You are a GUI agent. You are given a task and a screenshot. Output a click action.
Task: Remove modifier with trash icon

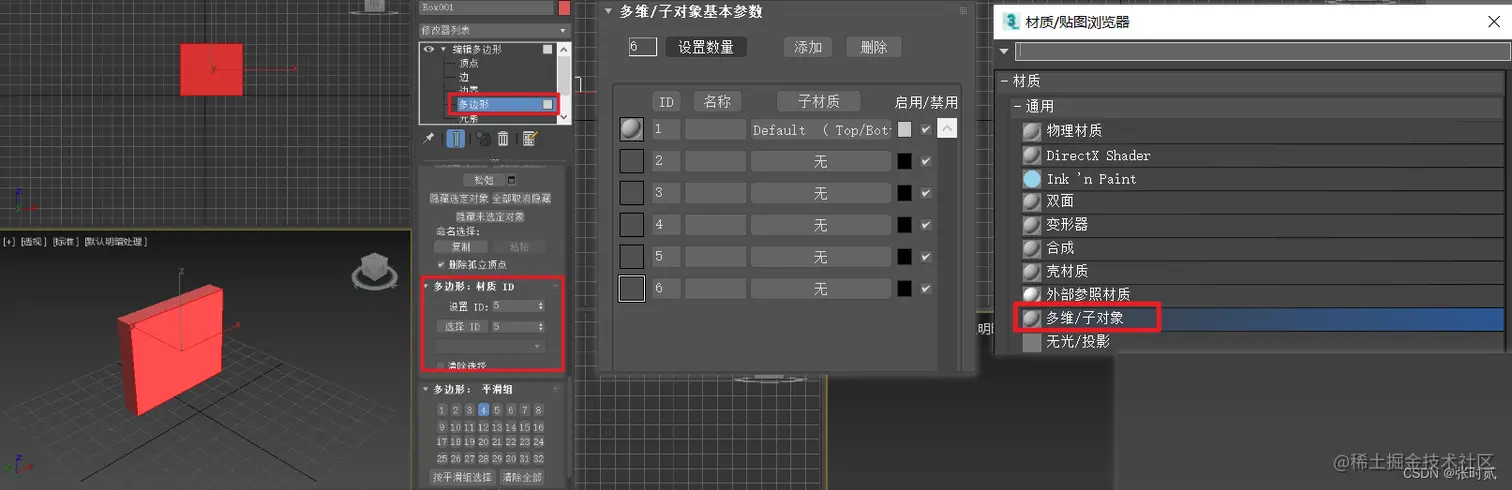tap(503, 139)
